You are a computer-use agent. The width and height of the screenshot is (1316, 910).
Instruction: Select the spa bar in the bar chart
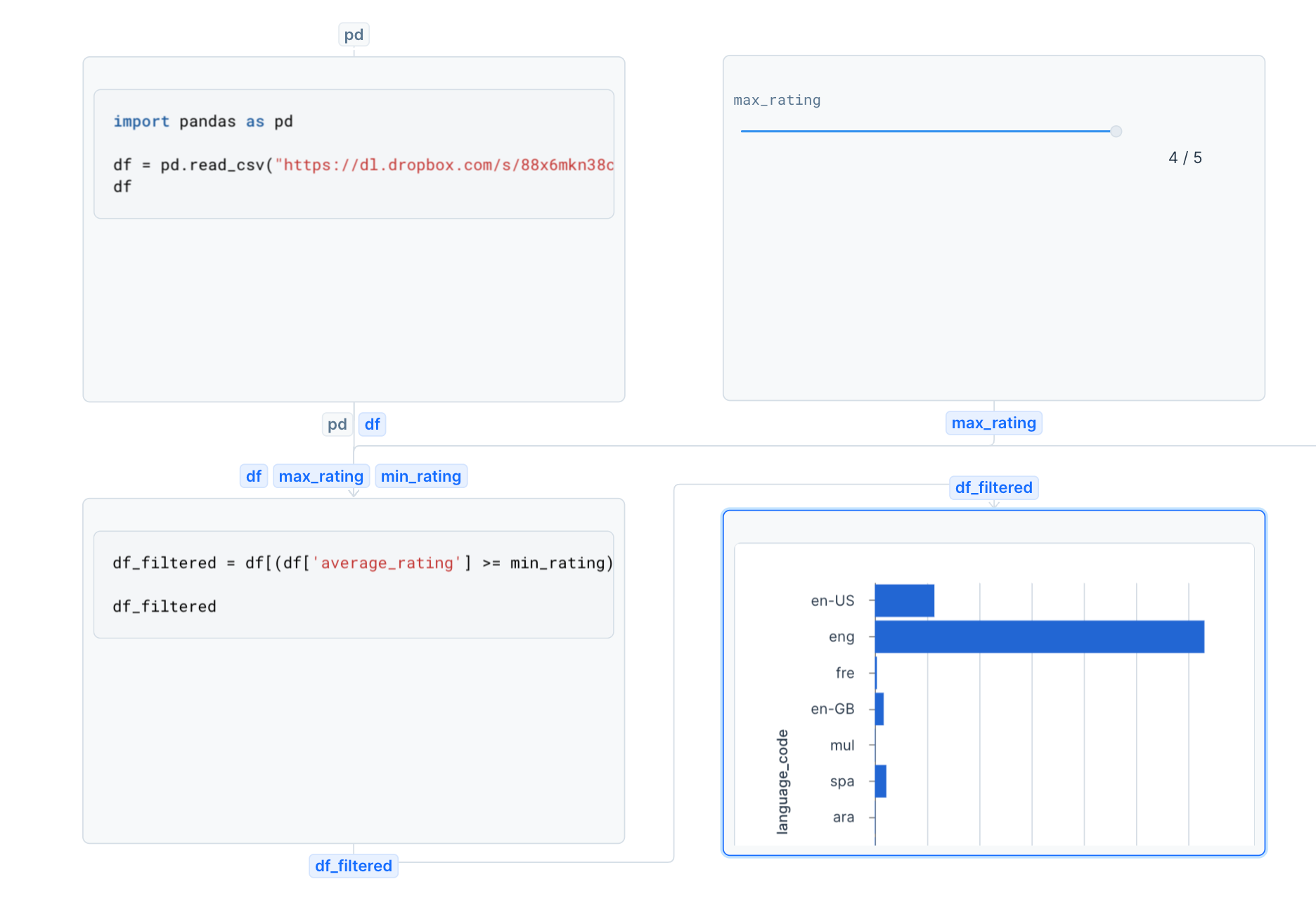tap(881, 781)
